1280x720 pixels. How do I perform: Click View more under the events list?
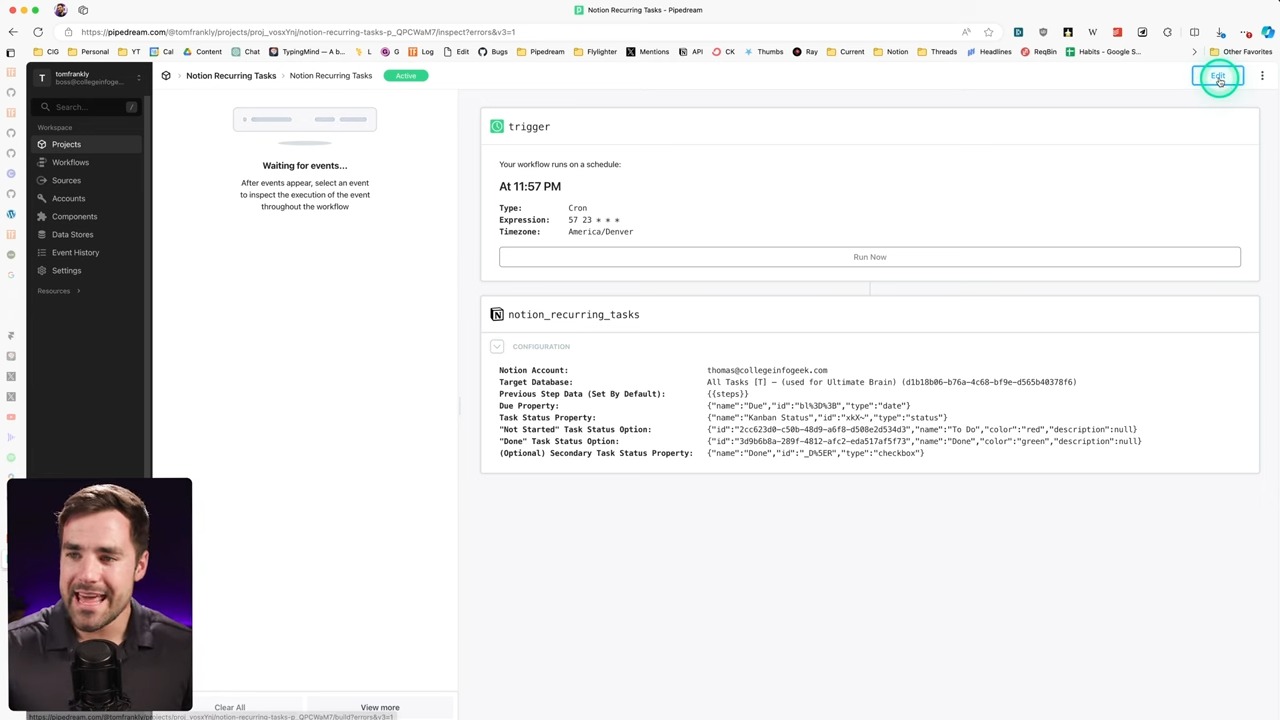380,707
